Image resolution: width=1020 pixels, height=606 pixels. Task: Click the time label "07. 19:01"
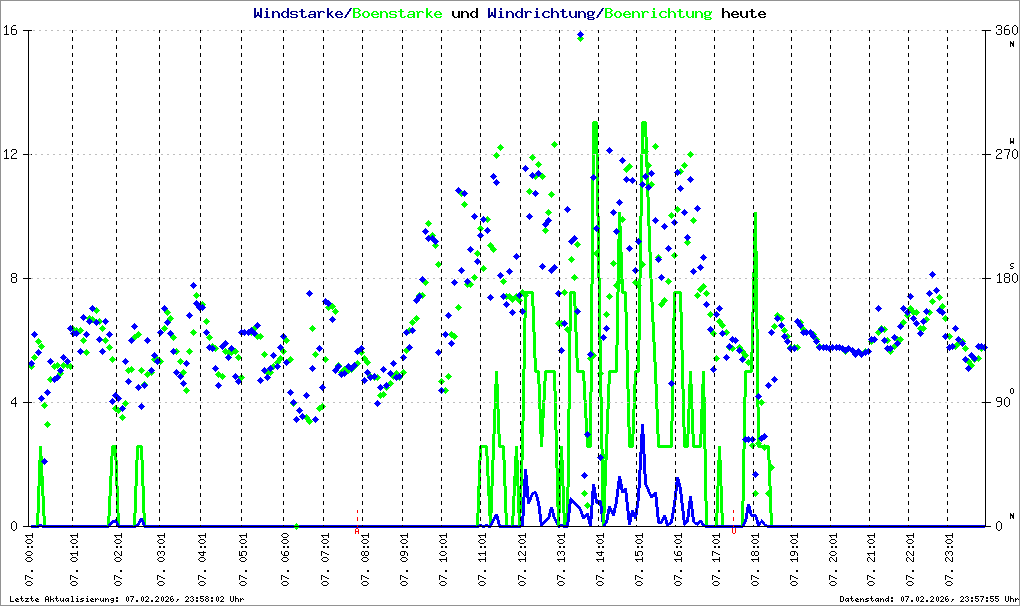(x=794, y=560)
